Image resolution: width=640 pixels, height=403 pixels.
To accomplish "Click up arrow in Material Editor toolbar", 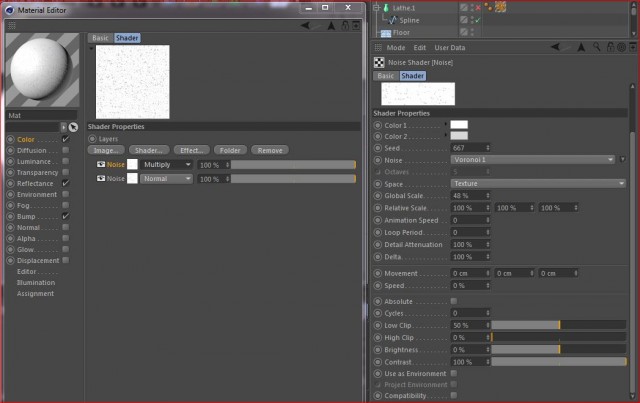I will pos(331,26).
